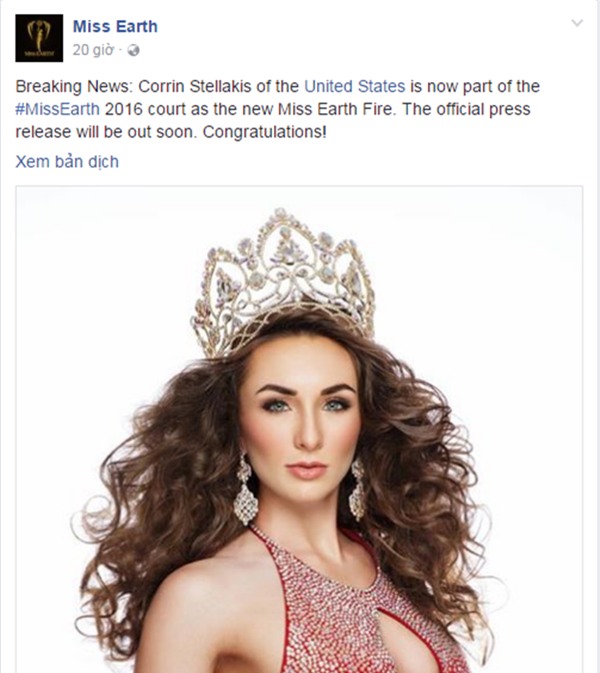Click the right dangling earring in photo
600x673 pixels.
point(358,490)
